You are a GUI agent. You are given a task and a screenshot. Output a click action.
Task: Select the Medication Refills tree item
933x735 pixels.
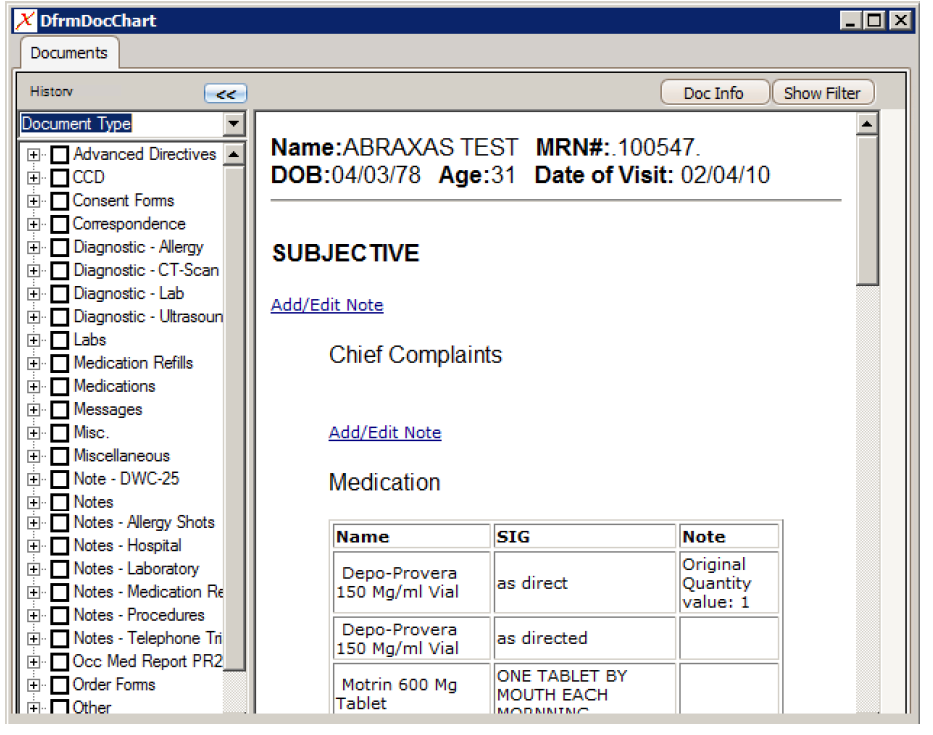point(133,363)
